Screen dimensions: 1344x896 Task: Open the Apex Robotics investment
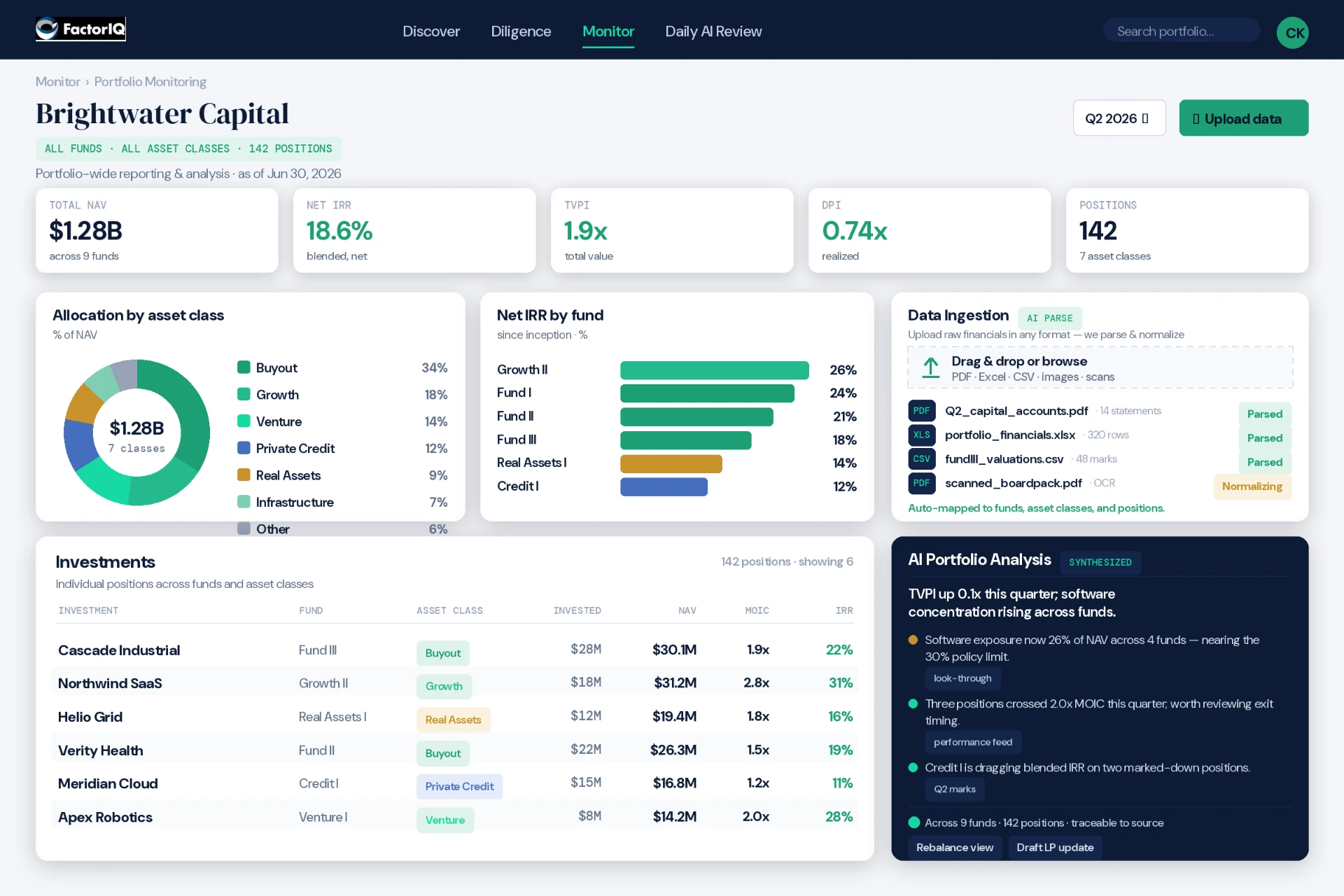[x=455, y=817]
